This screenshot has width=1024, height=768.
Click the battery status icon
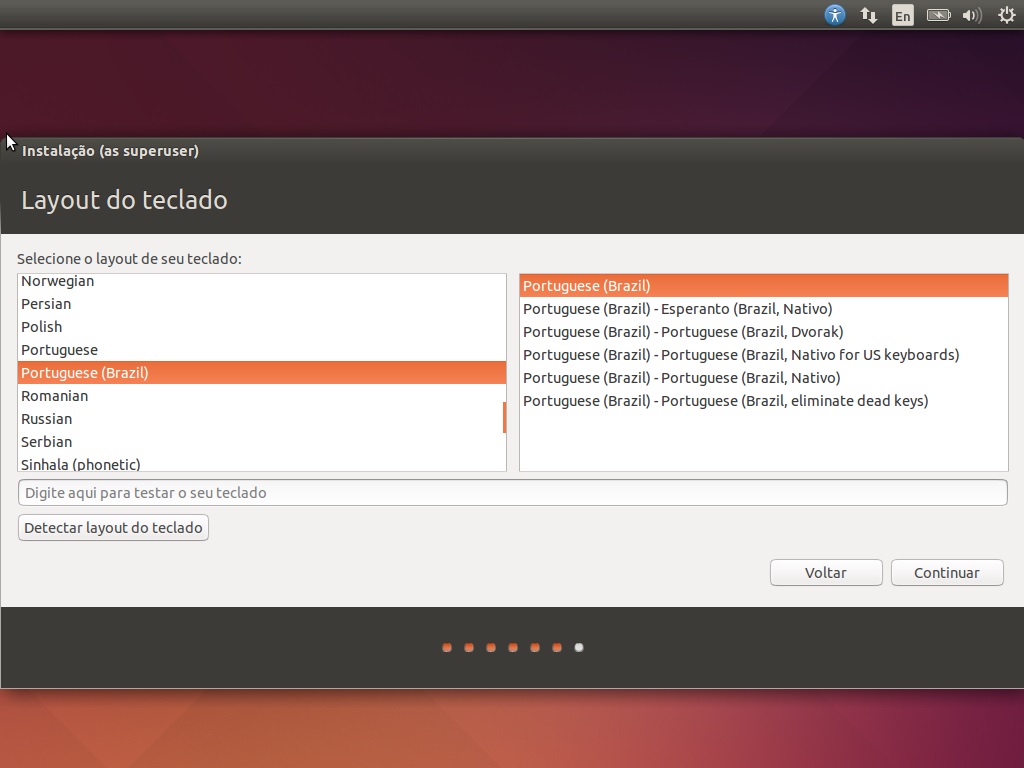point(938,15)
